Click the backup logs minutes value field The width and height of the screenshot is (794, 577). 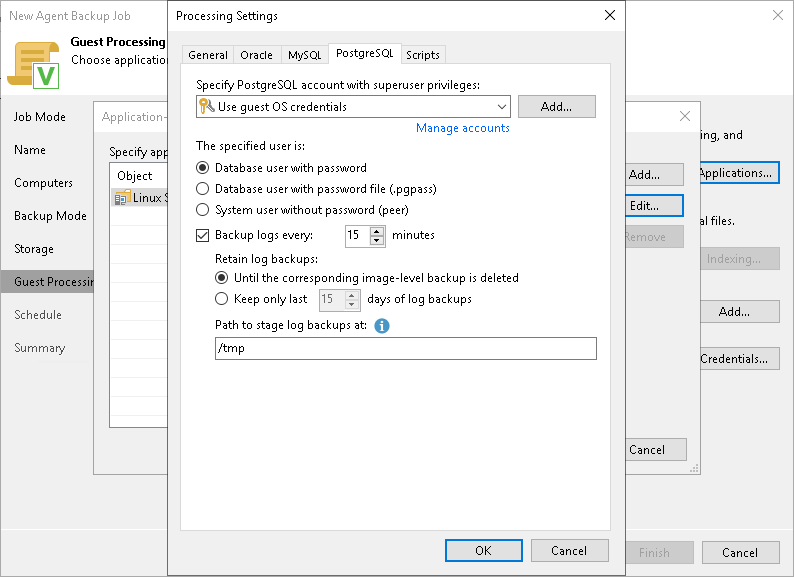tap(358, 236)
